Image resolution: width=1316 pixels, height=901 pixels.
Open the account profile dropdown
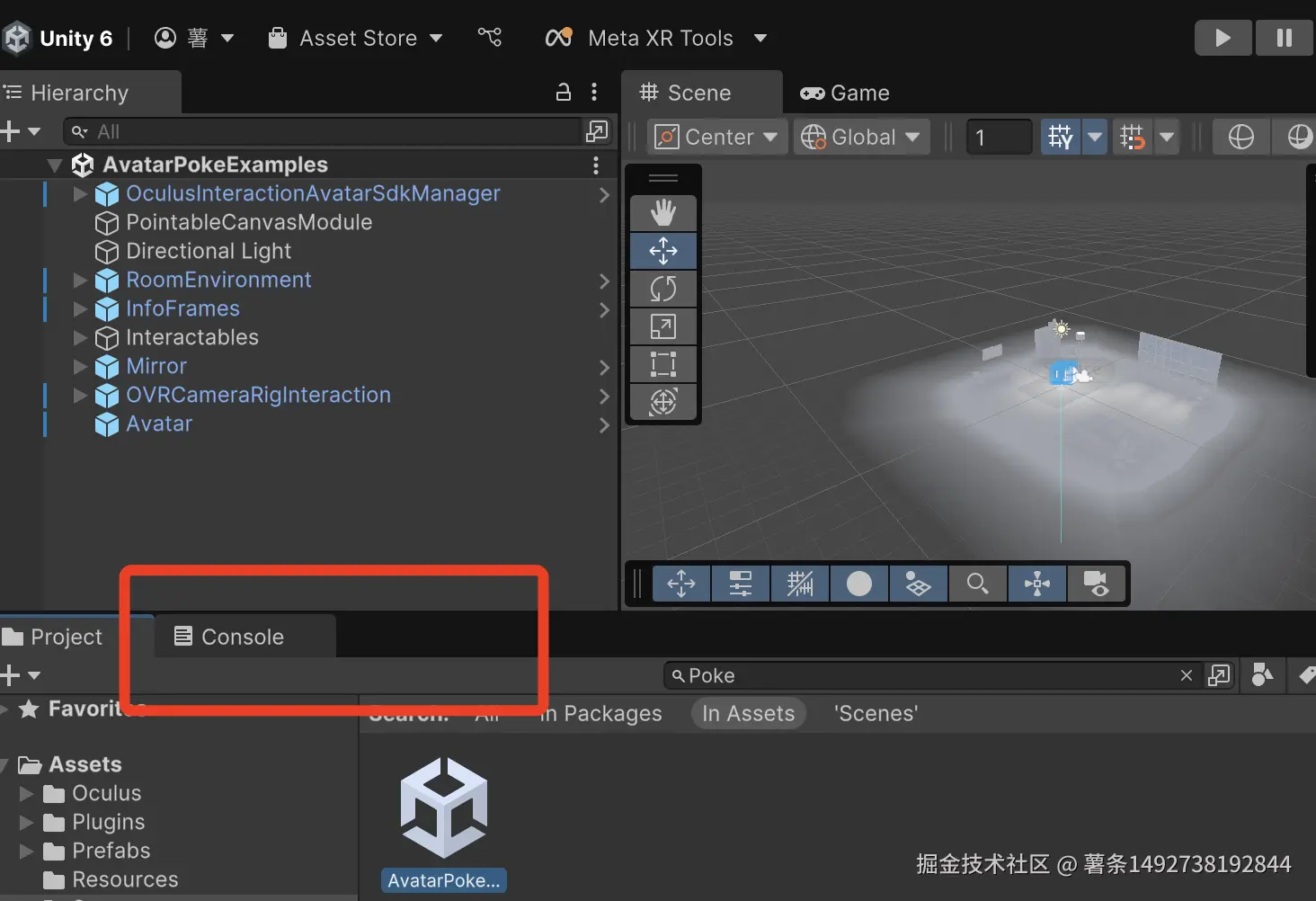(x=194, y=38)
